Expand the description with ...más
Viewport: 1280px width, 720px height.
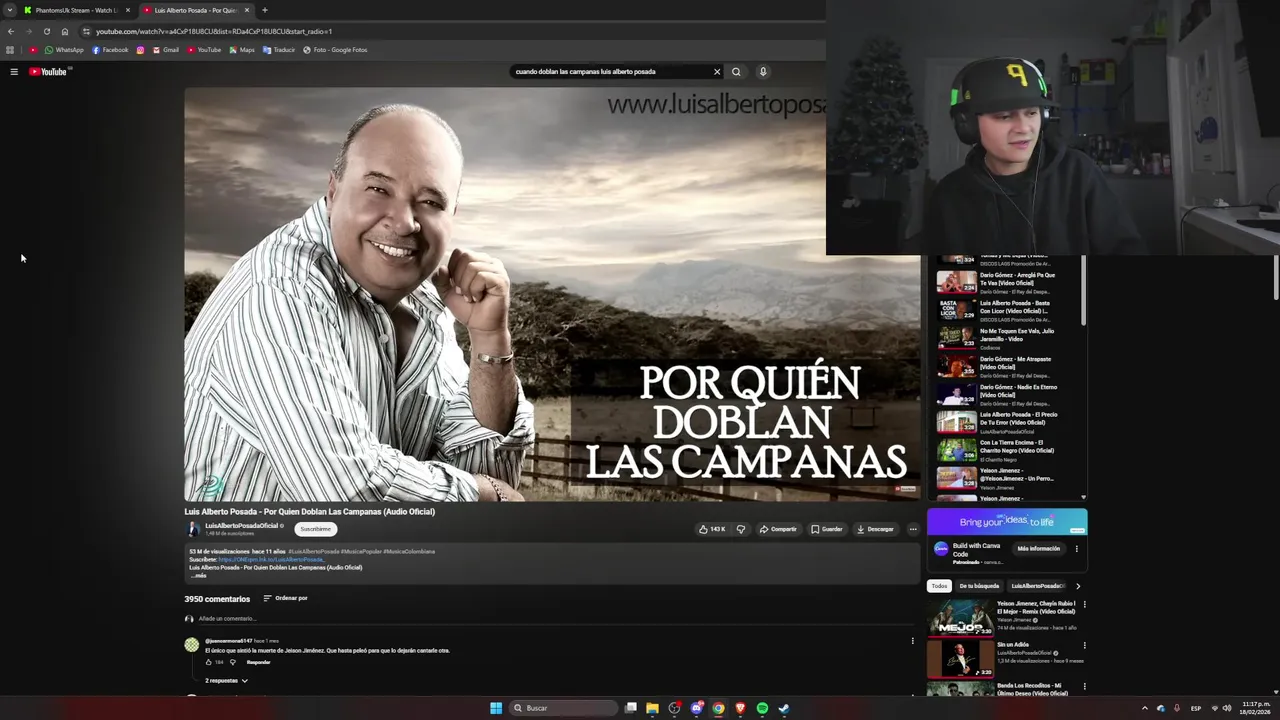coord(199,576)
